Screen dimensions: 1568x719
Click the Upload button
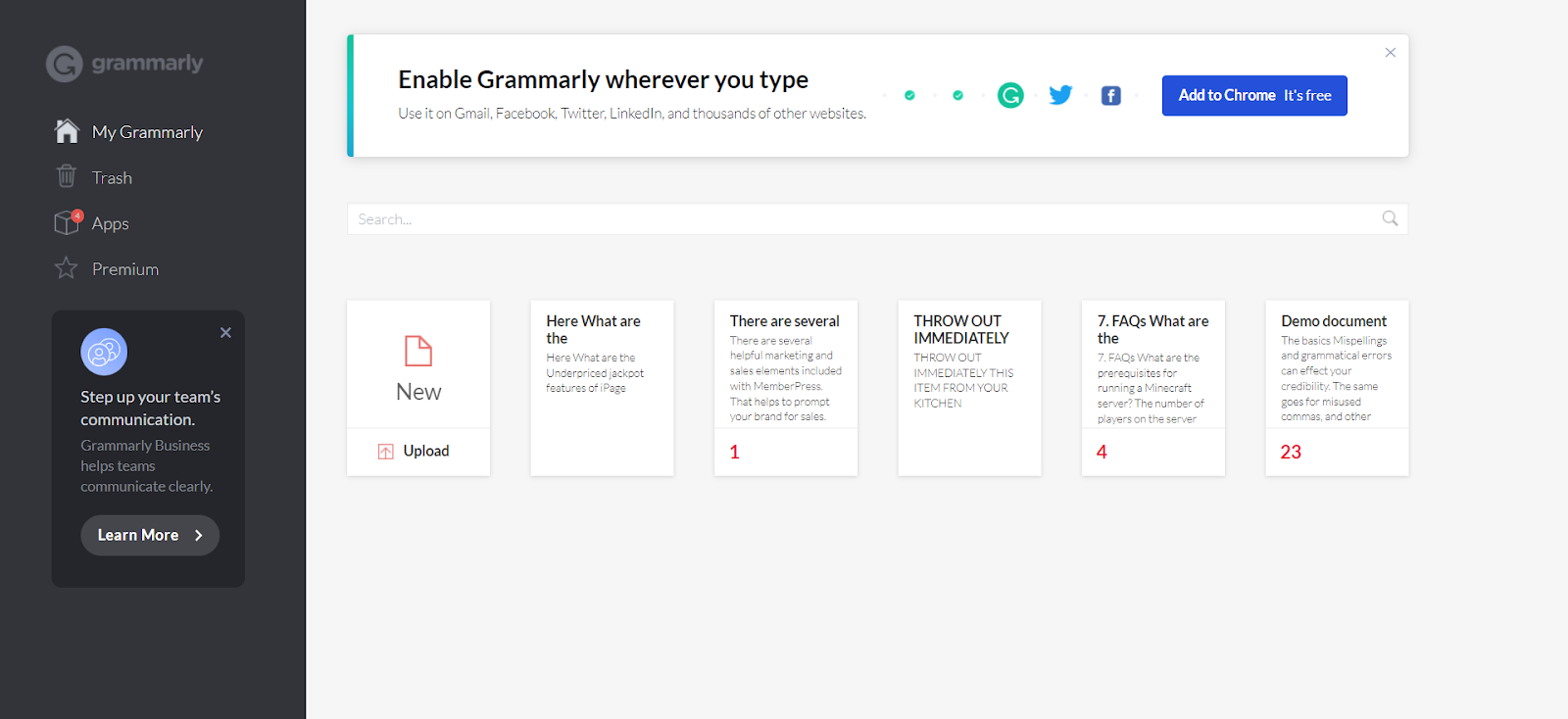point(418,452)
